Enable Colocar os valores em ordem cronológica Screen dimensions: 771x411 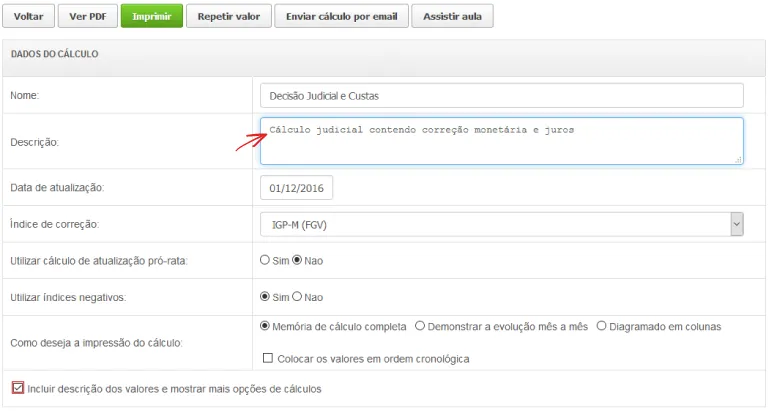point(267,358)
